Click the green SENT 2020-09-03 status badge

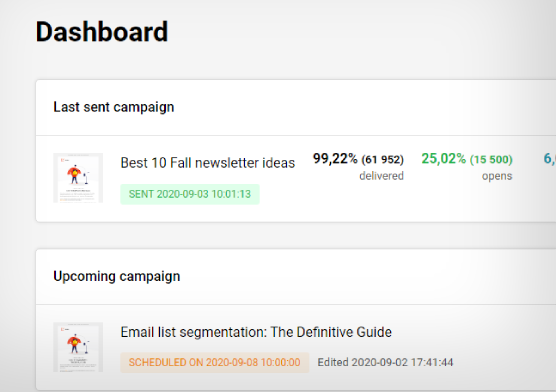click(x=190, y=194)
